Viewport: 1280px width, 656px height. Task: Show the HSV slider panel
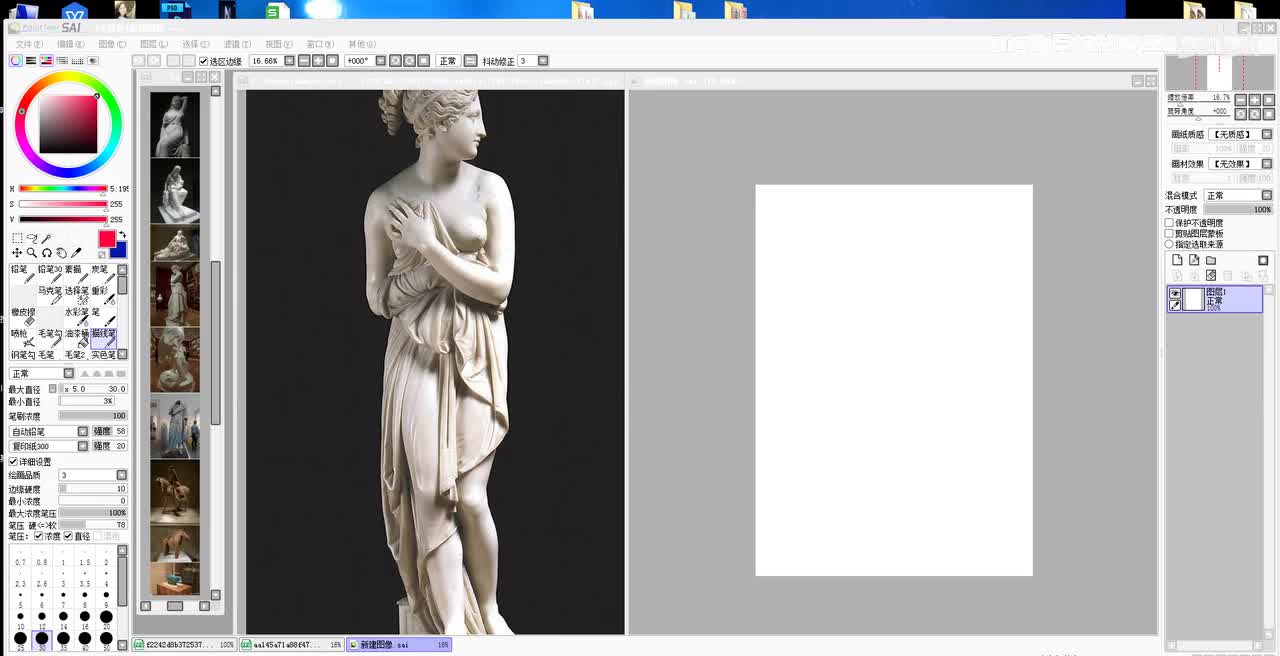46,61
